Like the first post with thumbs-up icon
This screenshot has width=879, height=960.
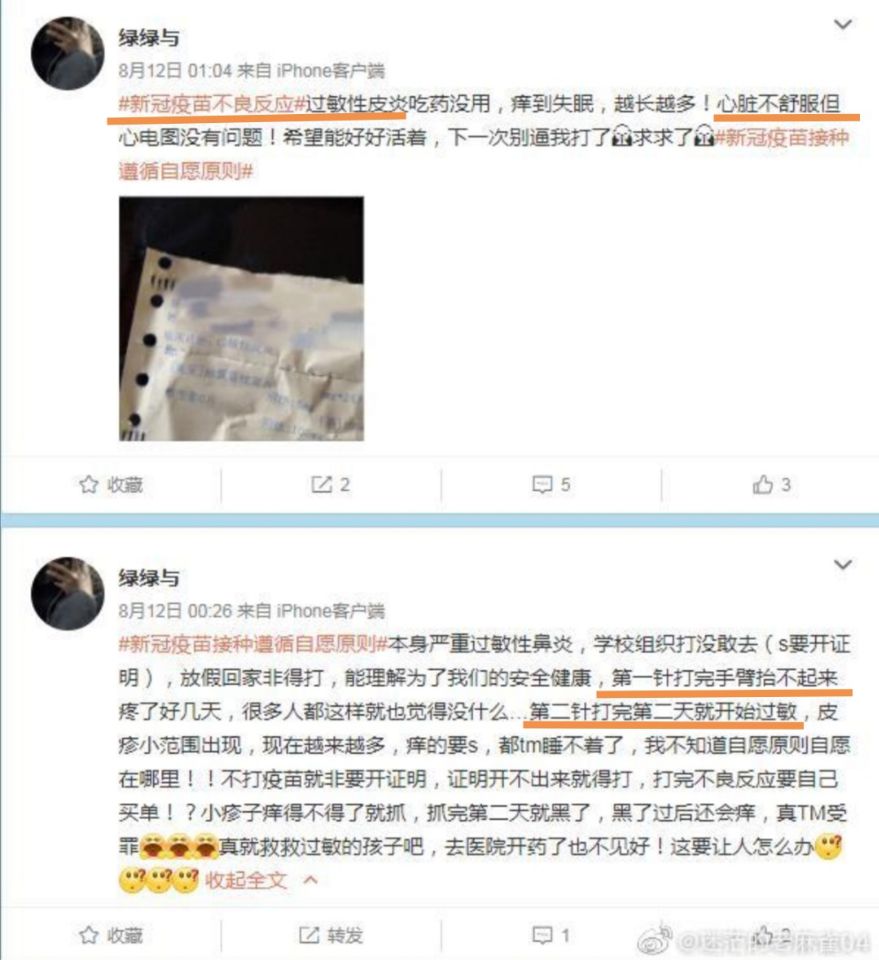(x=763, y=485)
